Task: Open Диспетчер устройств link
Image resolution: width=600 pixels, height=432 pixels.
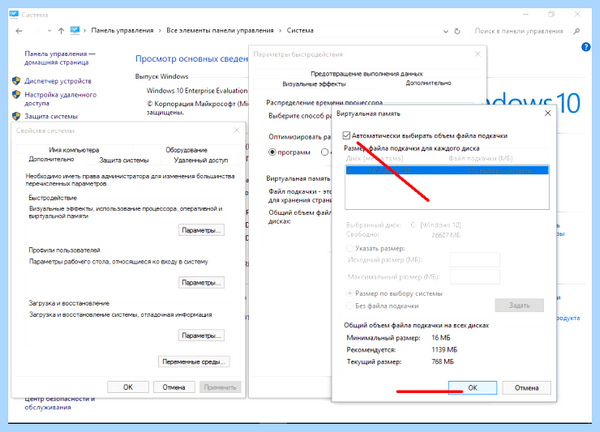Action: point(58,81)
